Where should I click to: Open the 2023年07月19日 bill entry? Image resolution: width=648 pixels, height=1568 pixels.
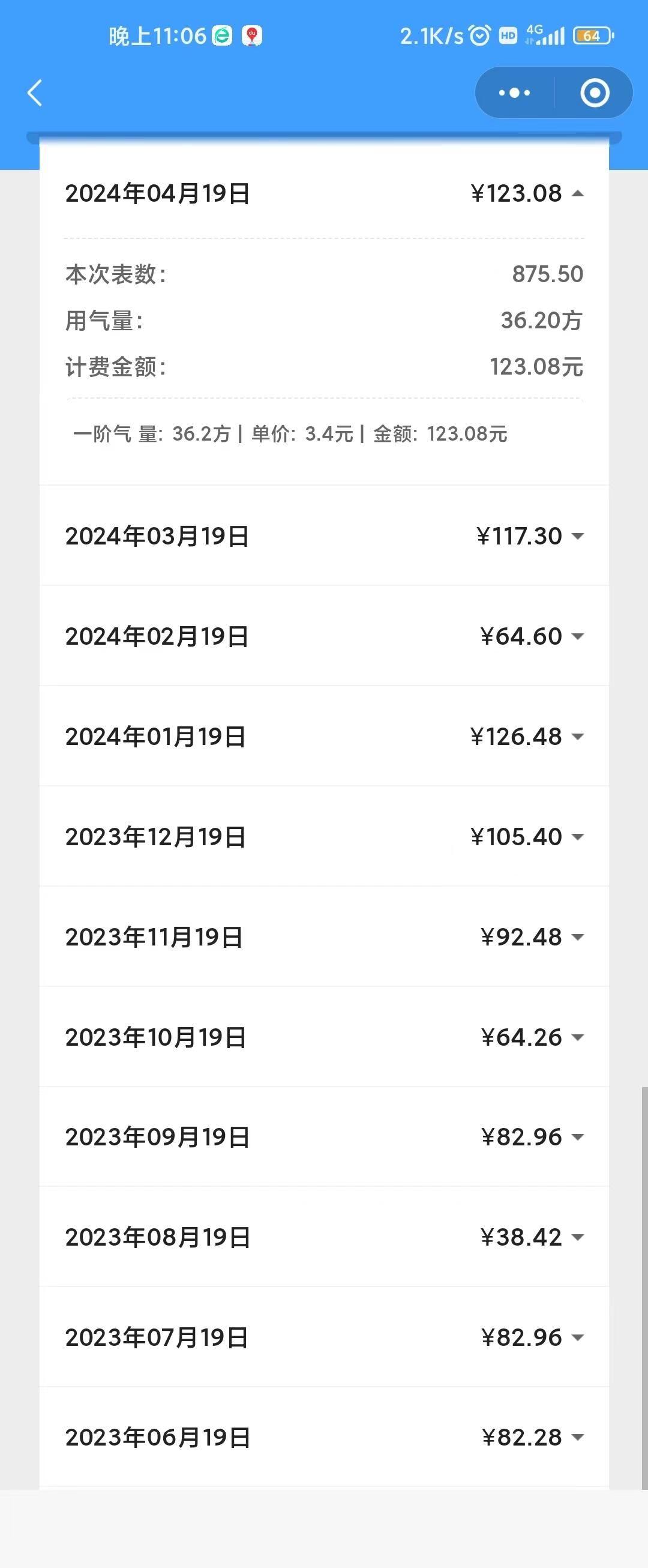(x=323, y=1337)
